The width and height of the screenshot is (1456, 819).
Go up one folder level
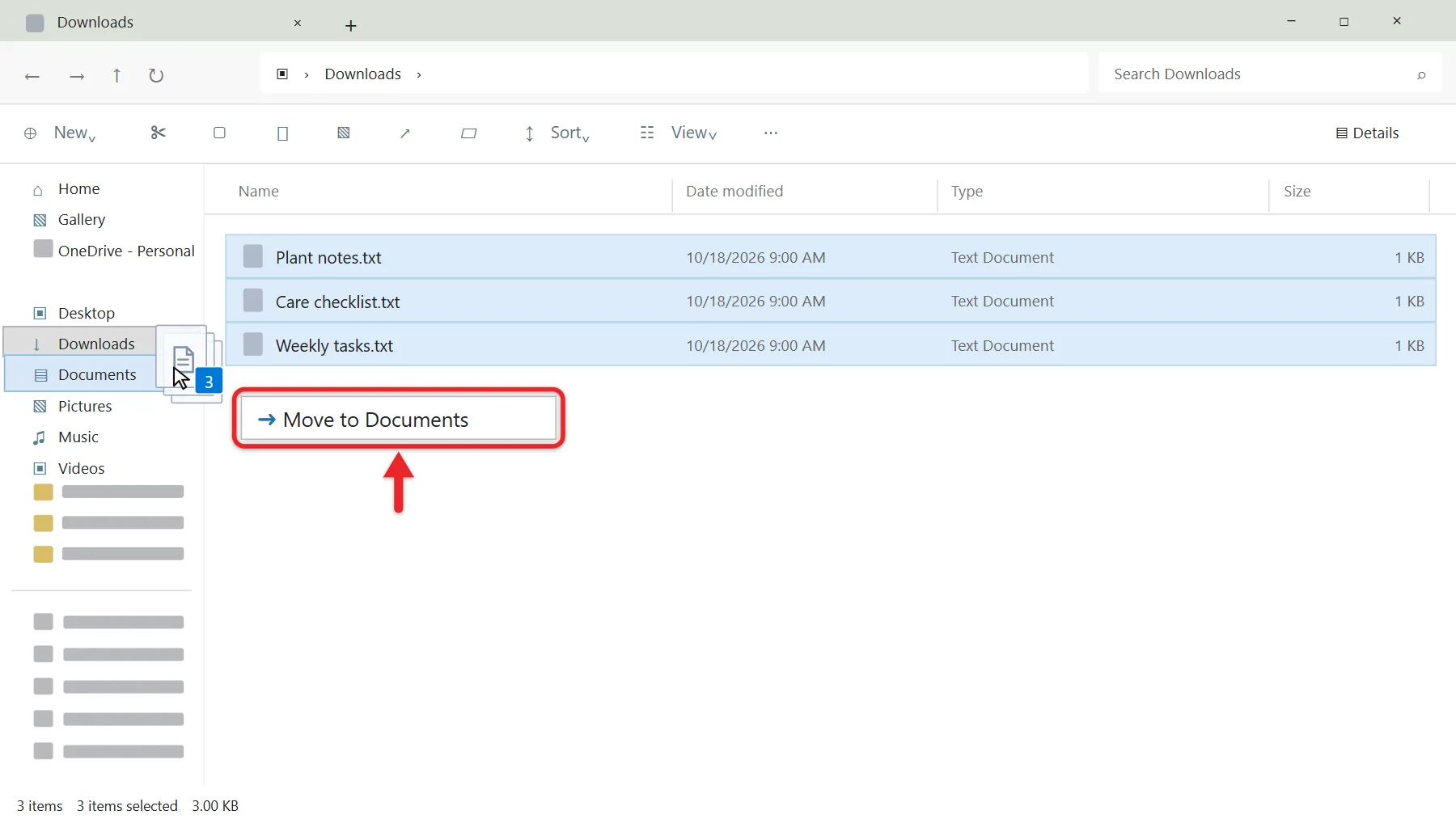(116, 75)
